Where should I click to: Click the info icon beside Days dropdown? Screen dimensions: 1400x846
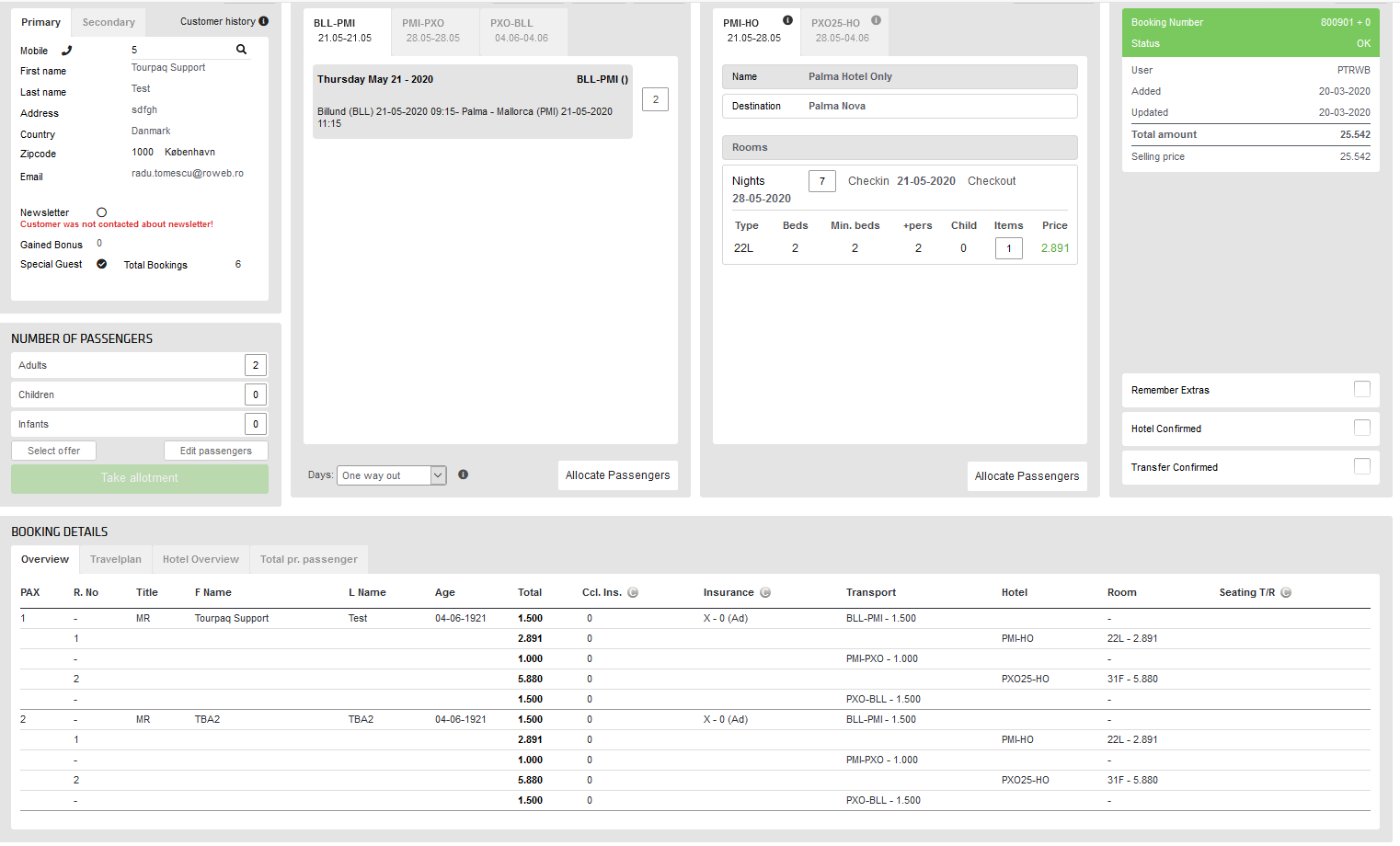[464, 474]
